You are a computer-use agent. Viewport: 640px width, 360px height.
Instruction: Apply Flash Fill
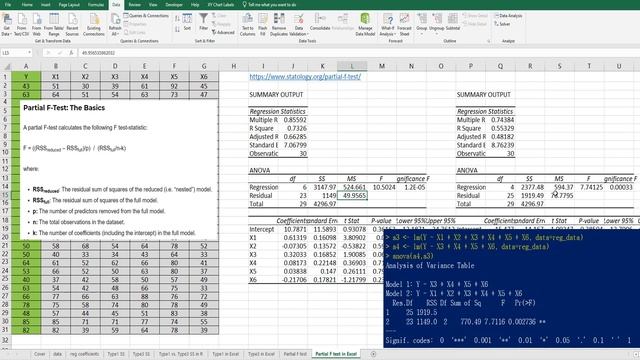click(262, 24)
